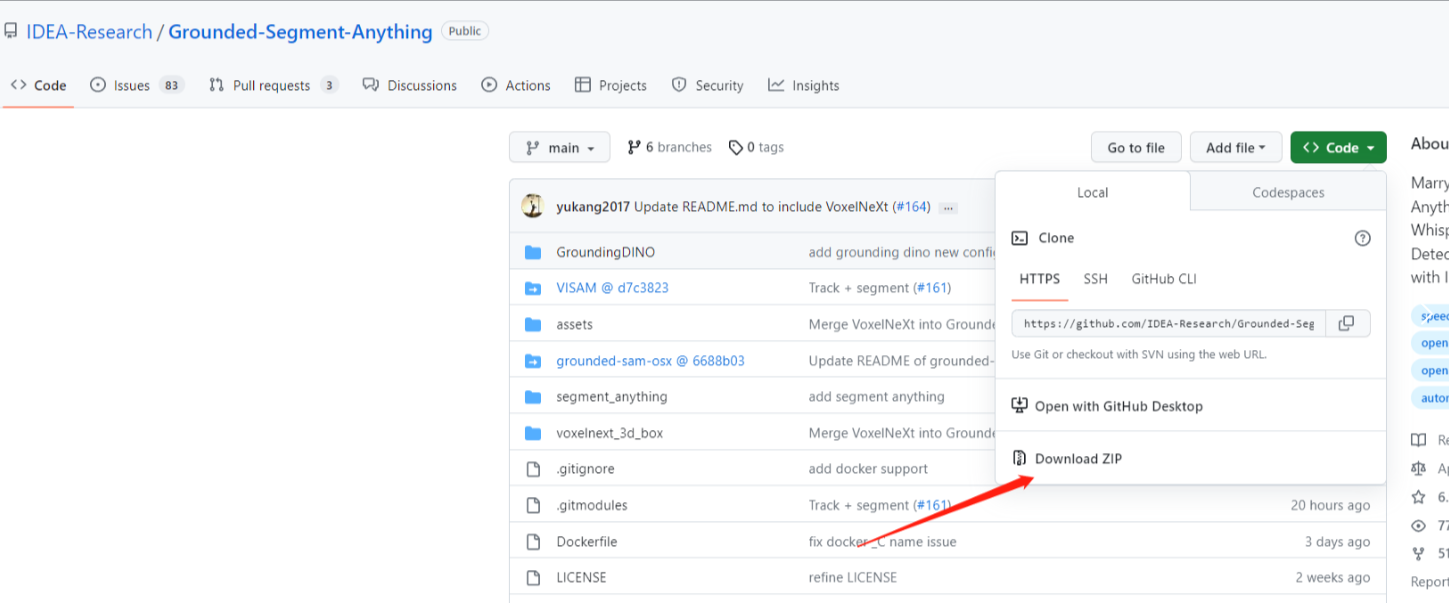Image resolution: width=1449 pixels, height=603 pixels.
Task: Click the VISAM submodule folder icon
Action: pyautogui.click(x=533, y=288)
